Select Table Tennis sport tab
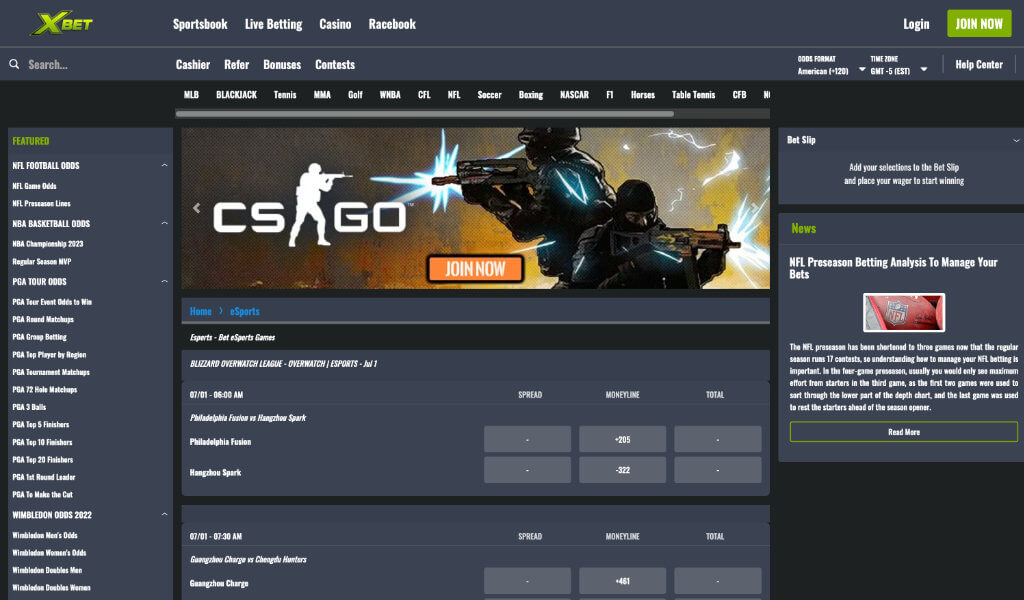The width and height of the screenshot is (1024, 600). (x=694, y=95)
